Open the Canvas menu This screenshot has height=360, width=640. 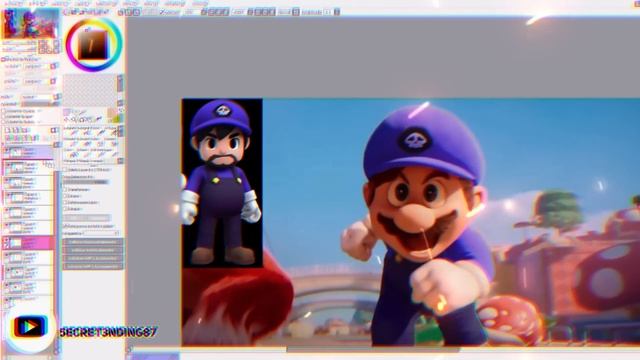pos(60,3)
